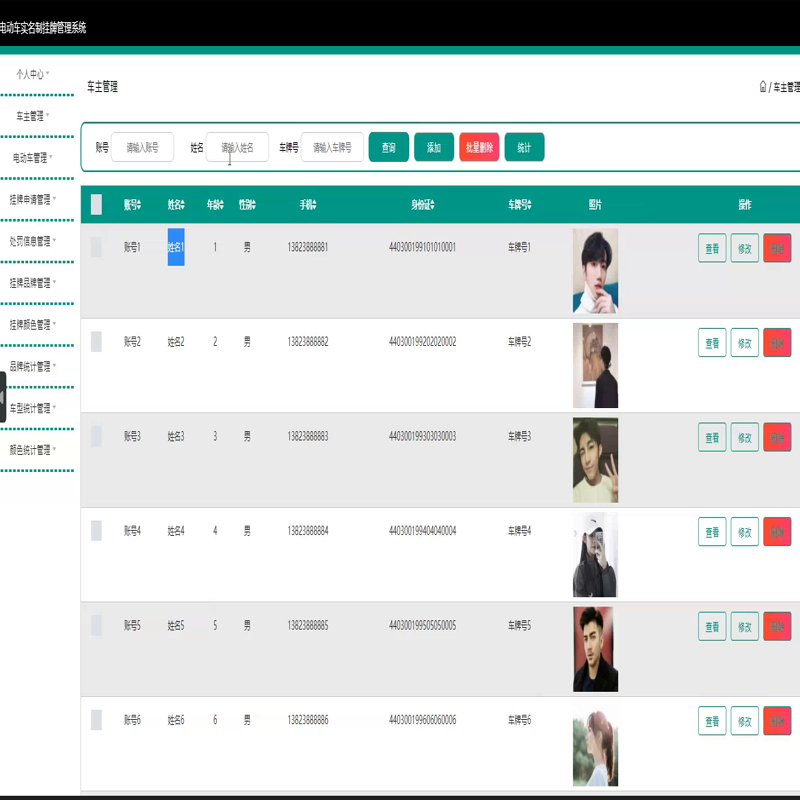Delete the row 账号6
Image resolution: width=800 pixels, height=800 pixels.
point(777,720)
